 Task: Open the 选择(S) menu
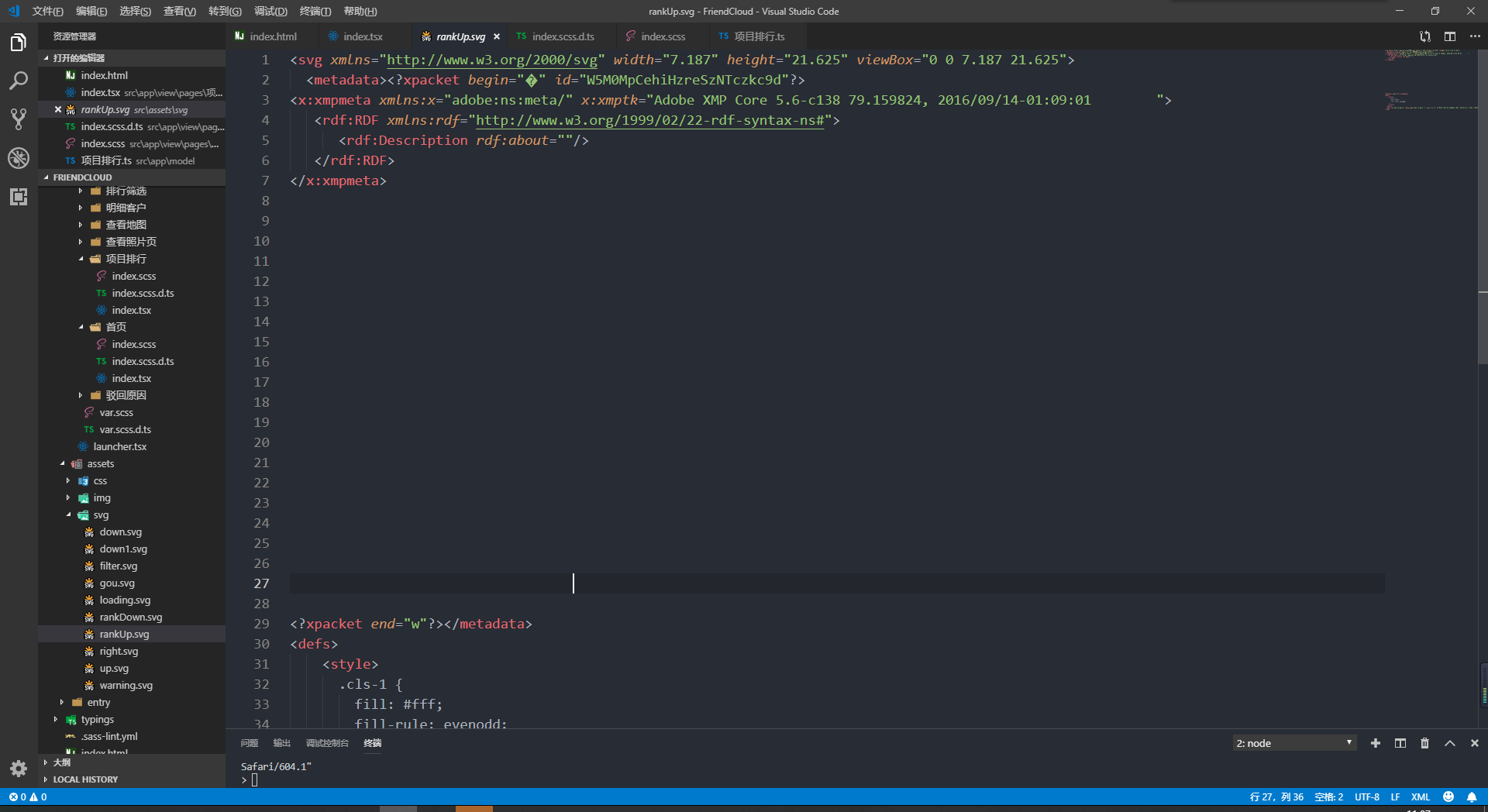tap(136, 11)
